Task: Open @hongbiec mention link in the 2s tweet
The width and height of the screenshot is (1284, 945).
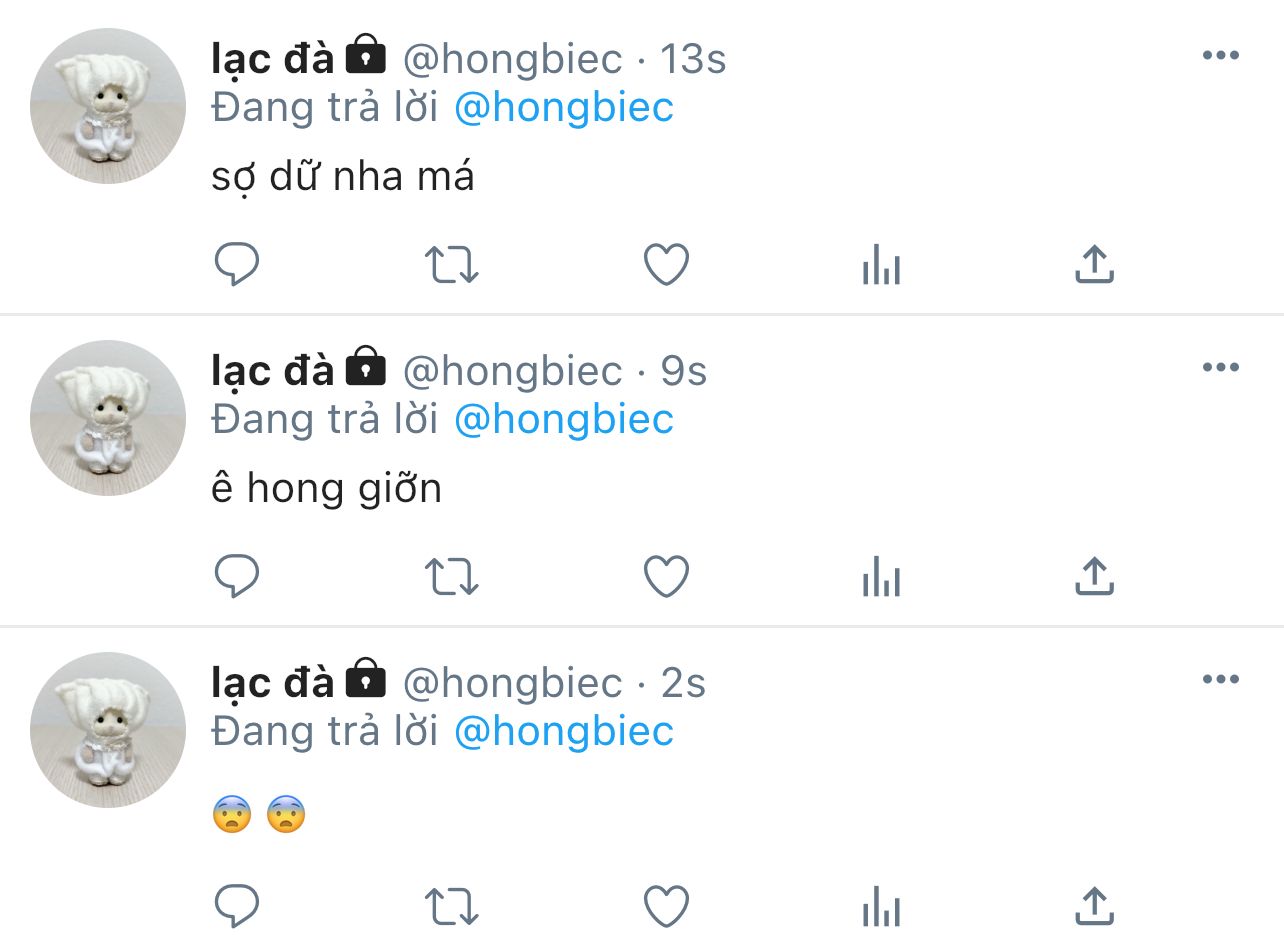Action: [x=564, y=732]
